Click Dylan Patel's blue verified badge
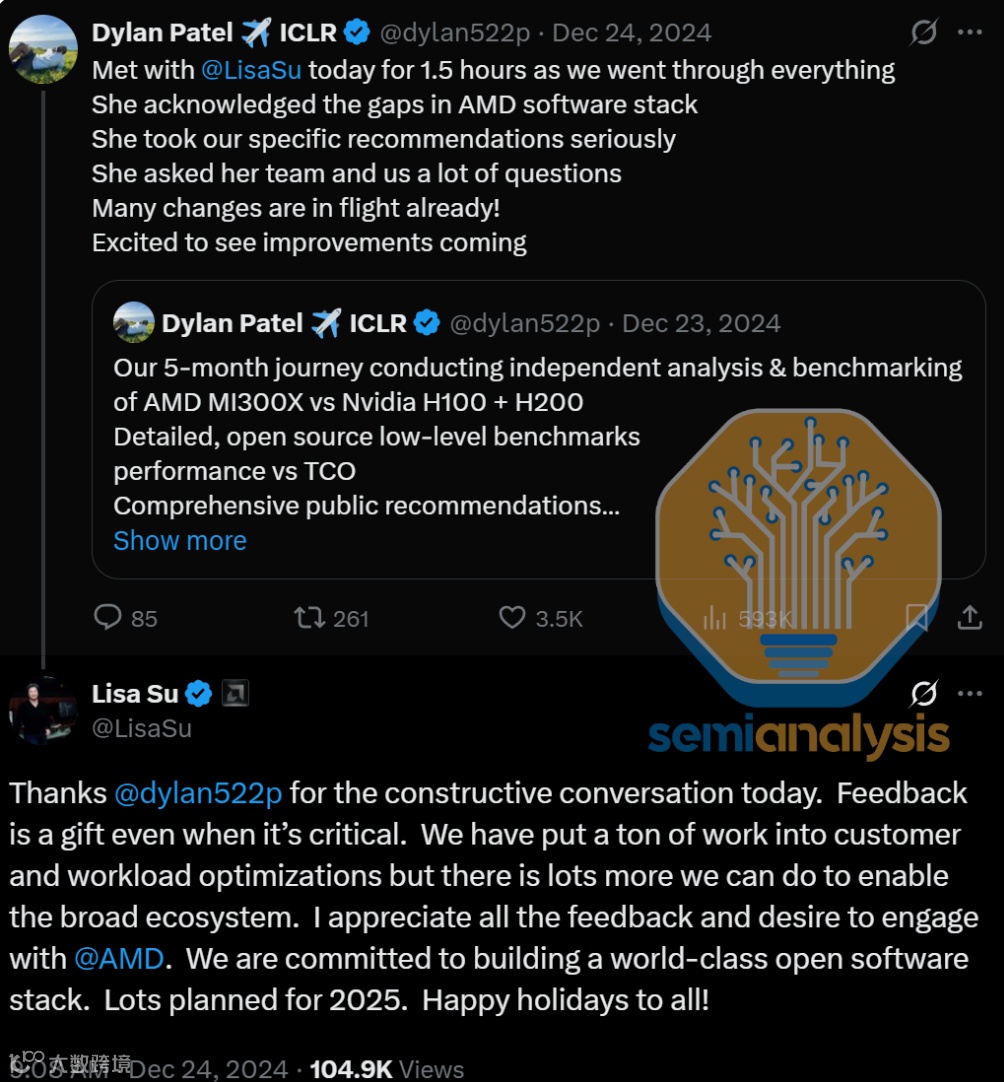Screen dimensions: 1004x1082 tap(357, 32)
